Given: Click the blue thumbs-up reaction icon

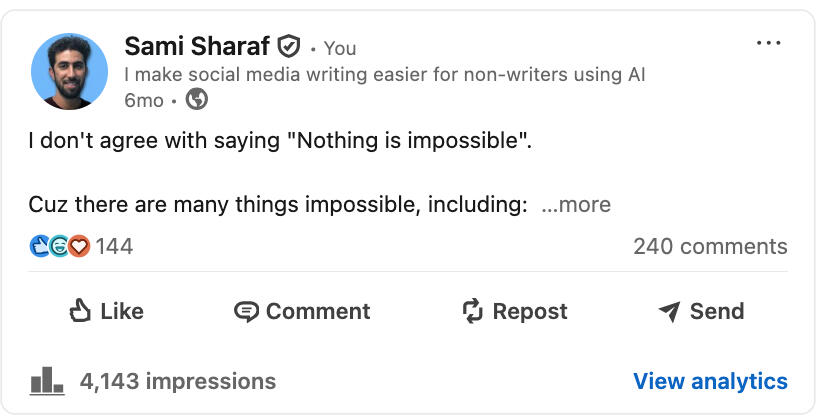Looking at the screenshot, I should click(x=41, y=246).
